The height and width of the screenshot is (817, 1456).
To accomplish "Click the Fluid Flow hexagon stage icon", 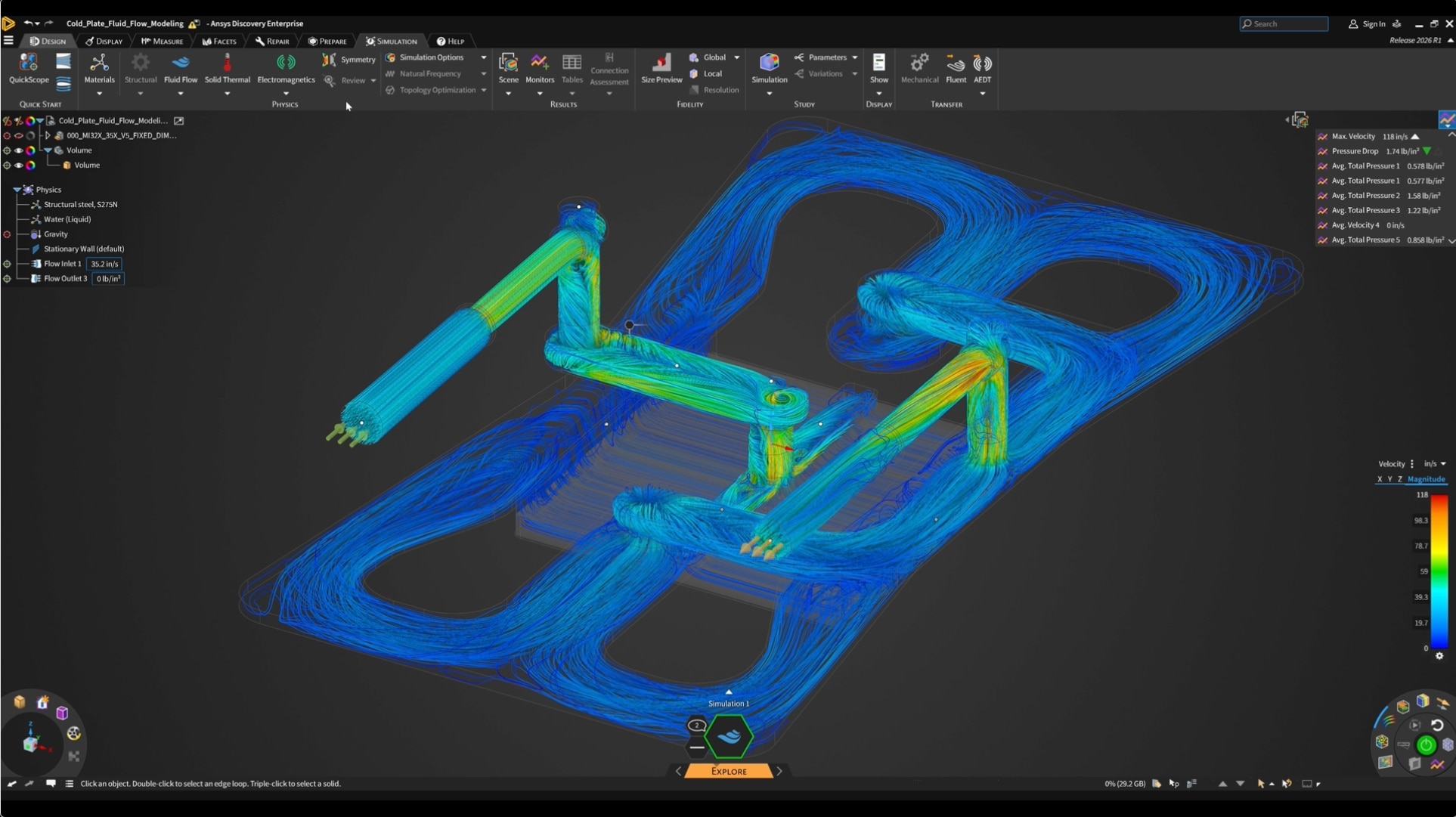I will coord(729,736).
